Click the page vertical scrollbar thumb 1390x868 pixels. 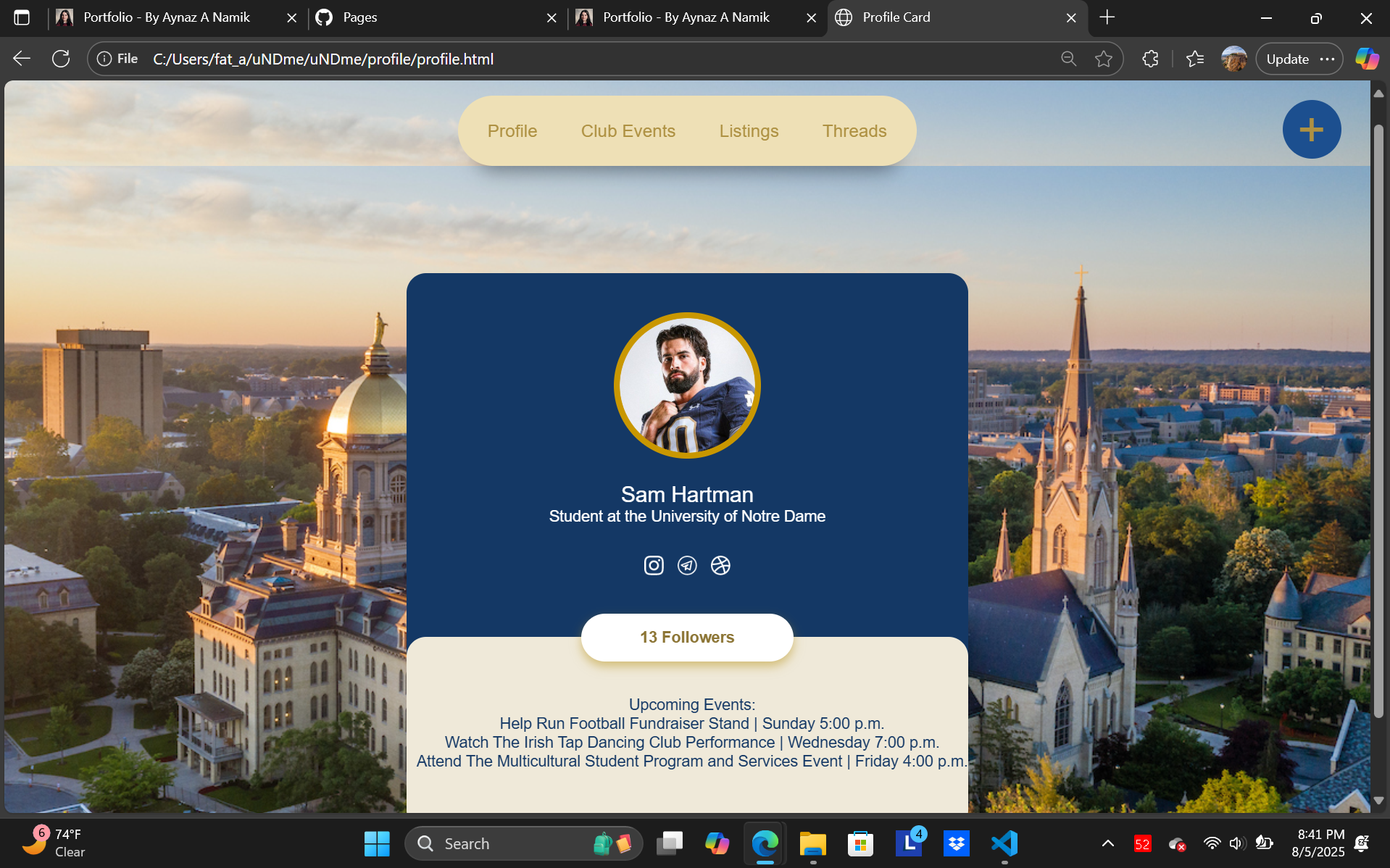(x=1378, y=420)
